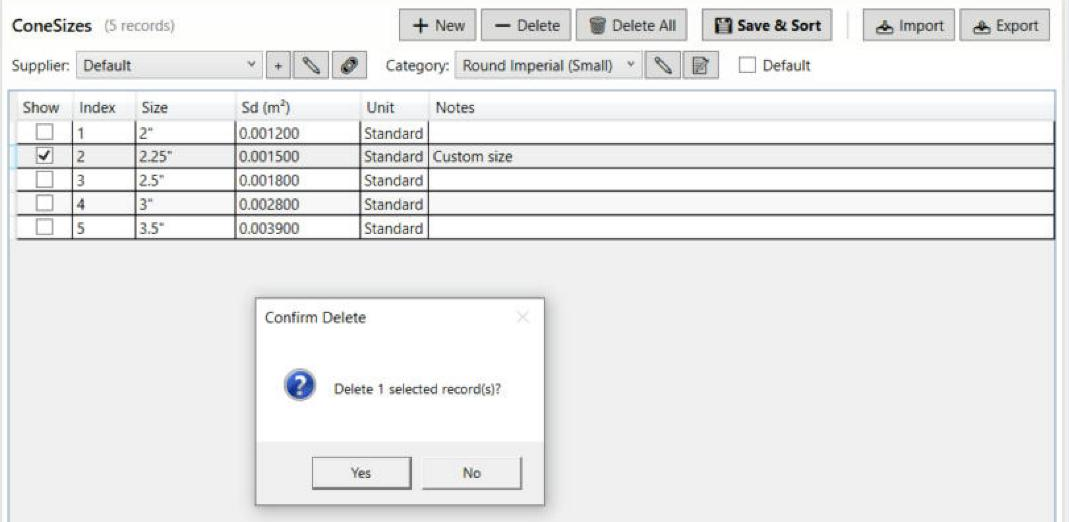Confirm deletion with the Yes button
This screenshot has width=1069, height=522.
coord(361,473)
